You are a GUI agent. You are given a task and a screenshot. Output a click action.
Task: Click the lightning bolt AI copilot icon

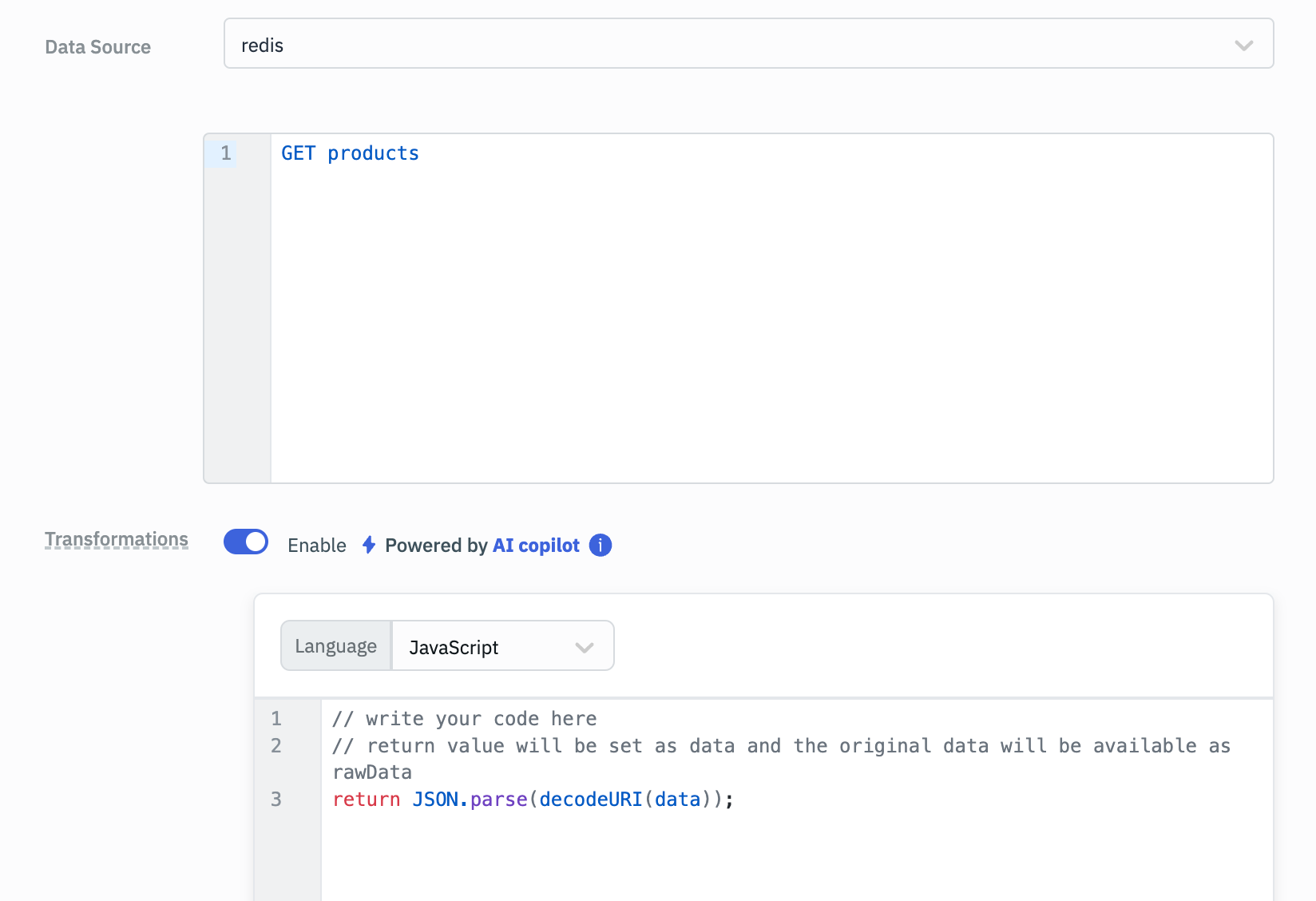[x=368, y=545]
